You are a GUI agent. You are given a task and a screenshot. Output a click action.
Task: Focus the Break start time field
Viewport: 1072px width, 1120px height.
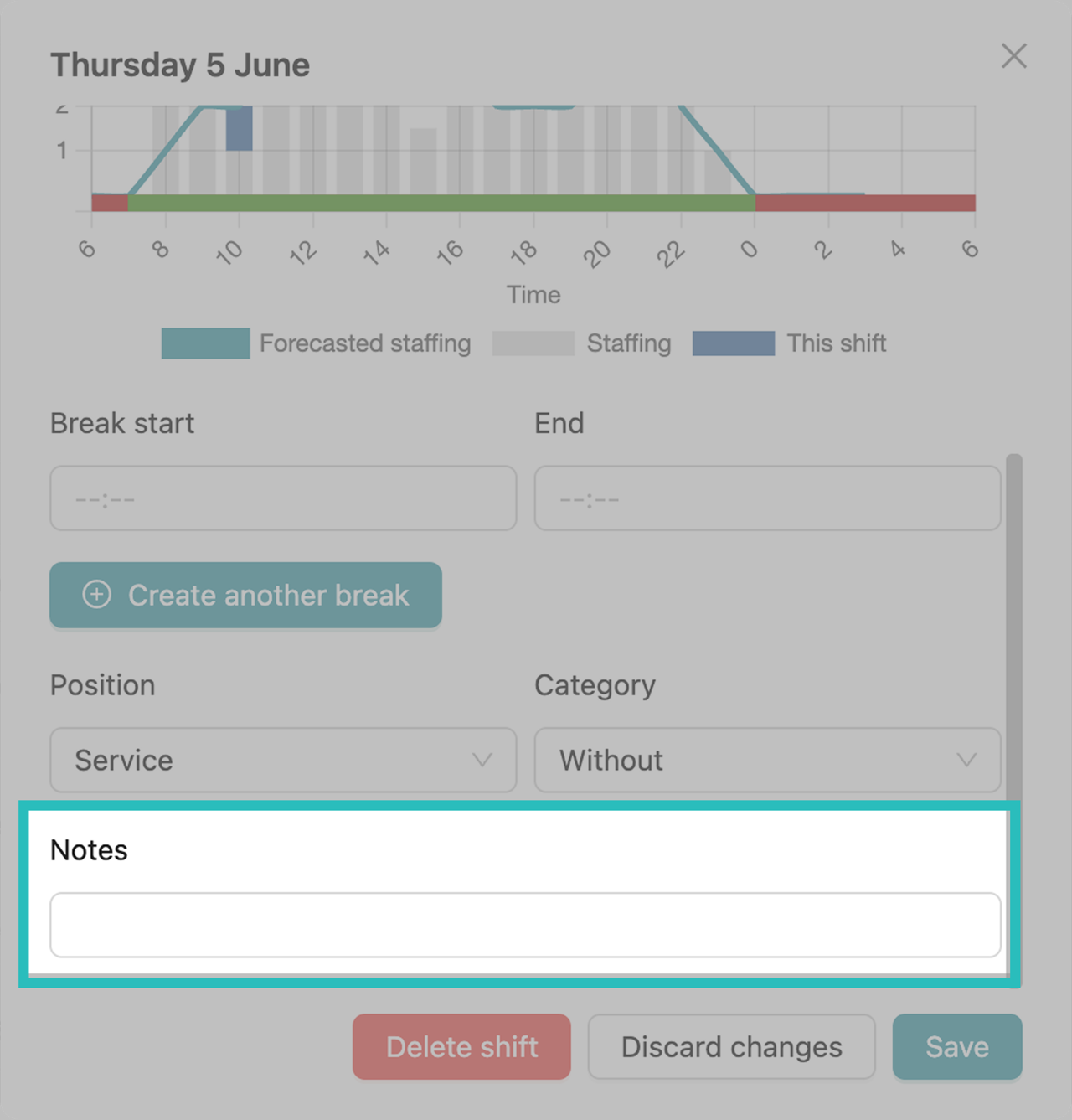click(x=283, y=498)
